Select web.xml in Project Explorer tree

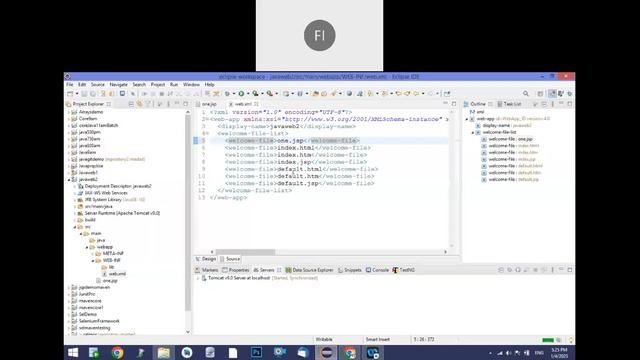point(117,274)
